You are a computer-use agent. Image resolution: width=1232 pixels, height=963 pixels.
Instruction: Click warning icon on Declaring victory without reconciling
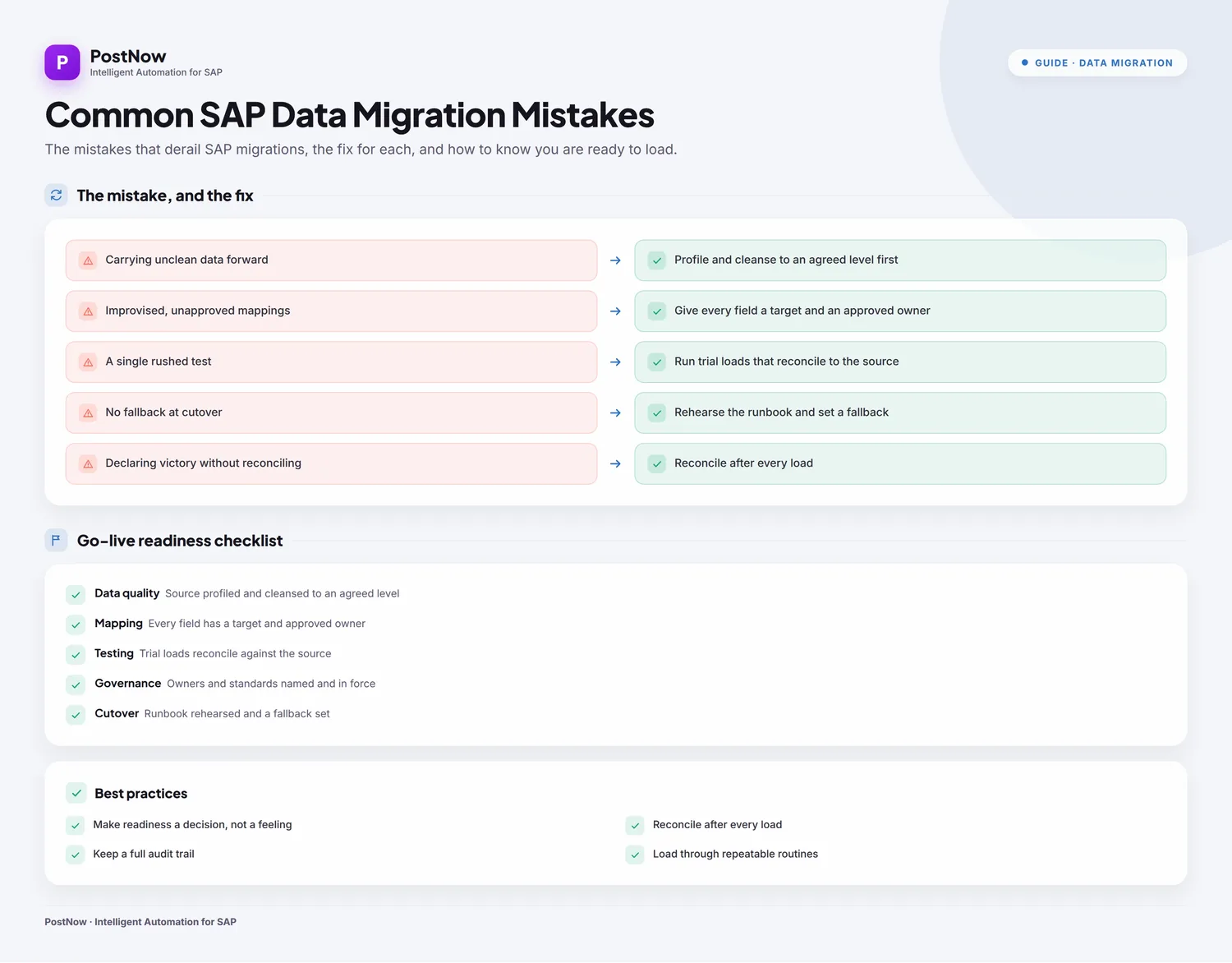click(88, 464)
